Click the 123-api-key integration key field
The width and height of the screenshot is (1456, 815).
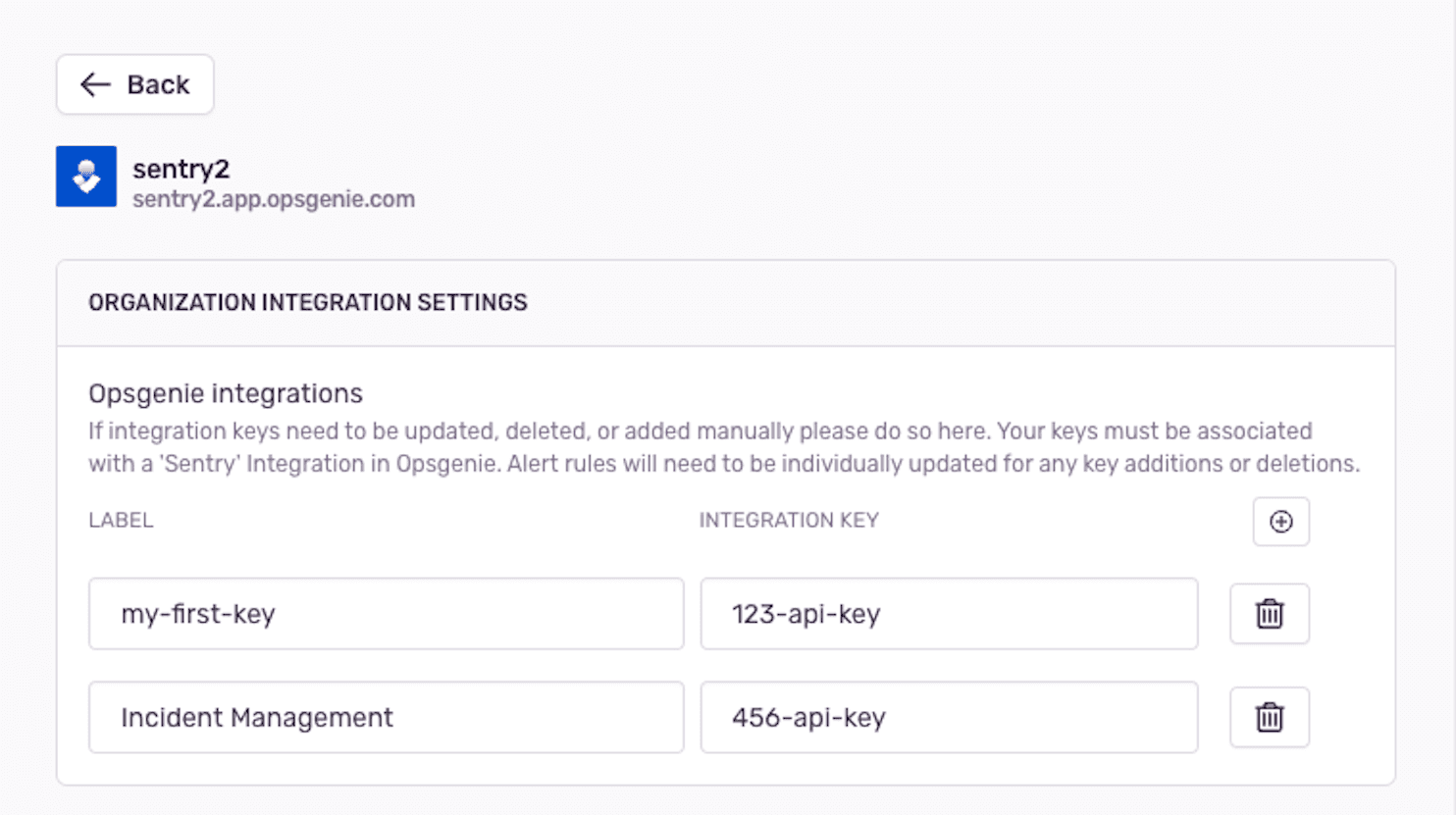point(948,613)
